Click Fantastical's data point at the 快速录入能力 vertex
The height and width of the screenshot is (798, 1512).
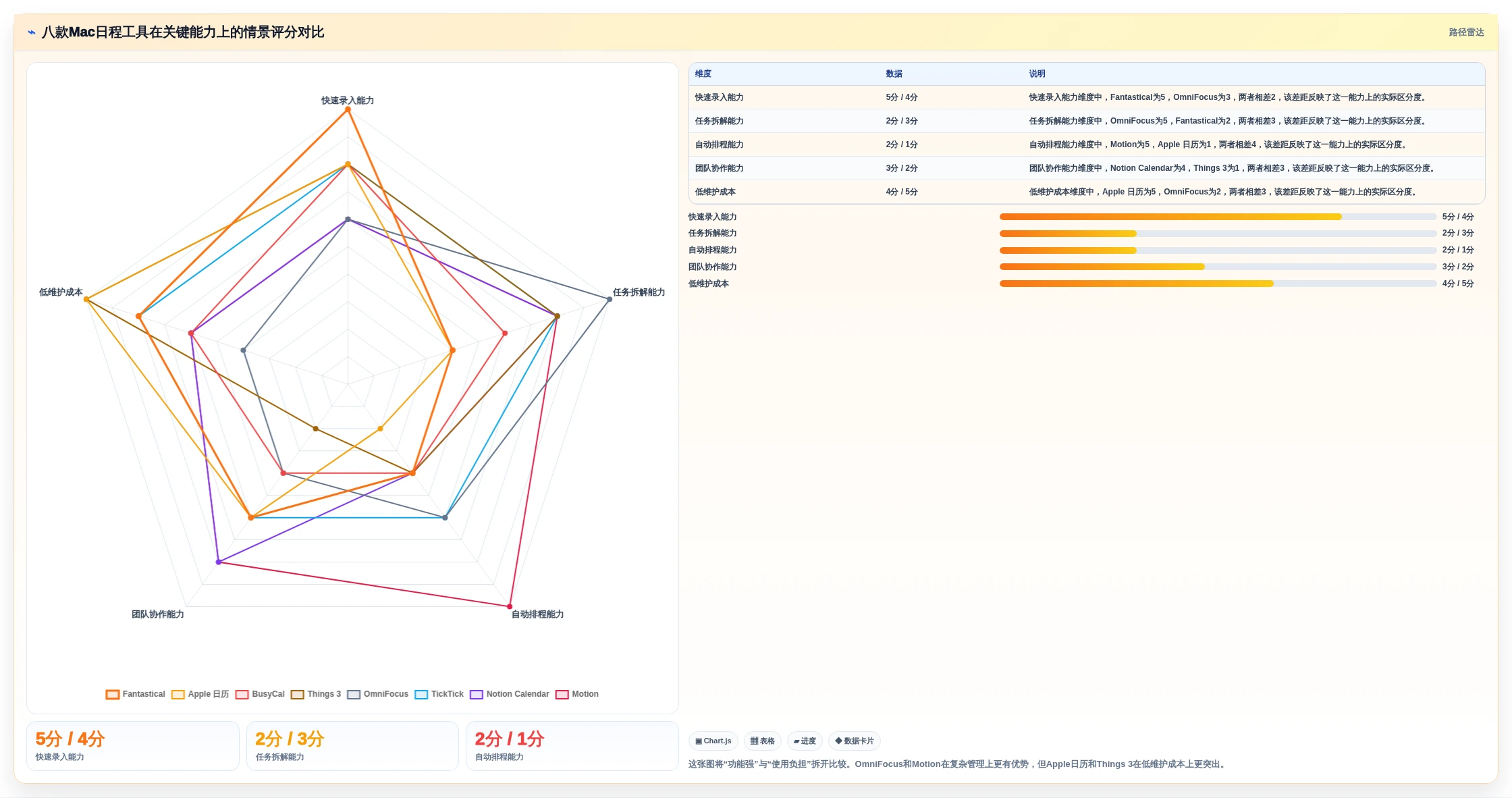(348, 109)
